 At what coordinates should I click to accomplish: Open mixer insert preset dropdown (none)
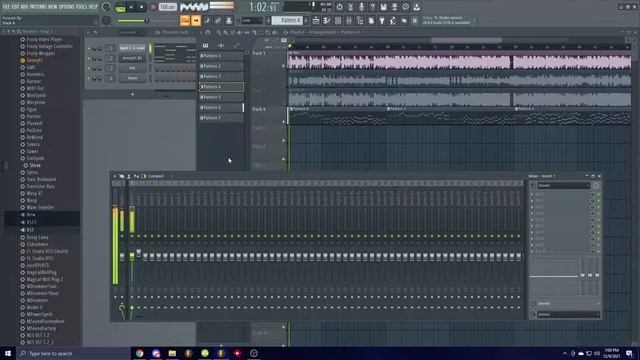(563, 186)
